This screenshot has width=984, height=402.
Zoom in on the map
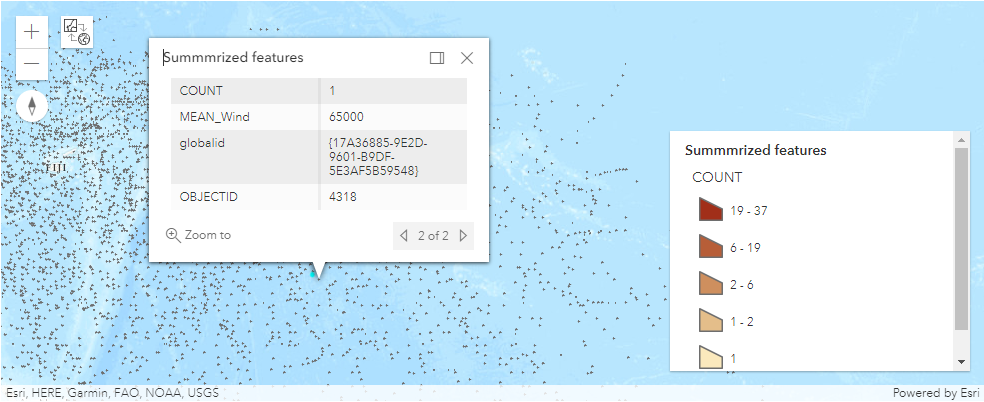coord(32,31)
